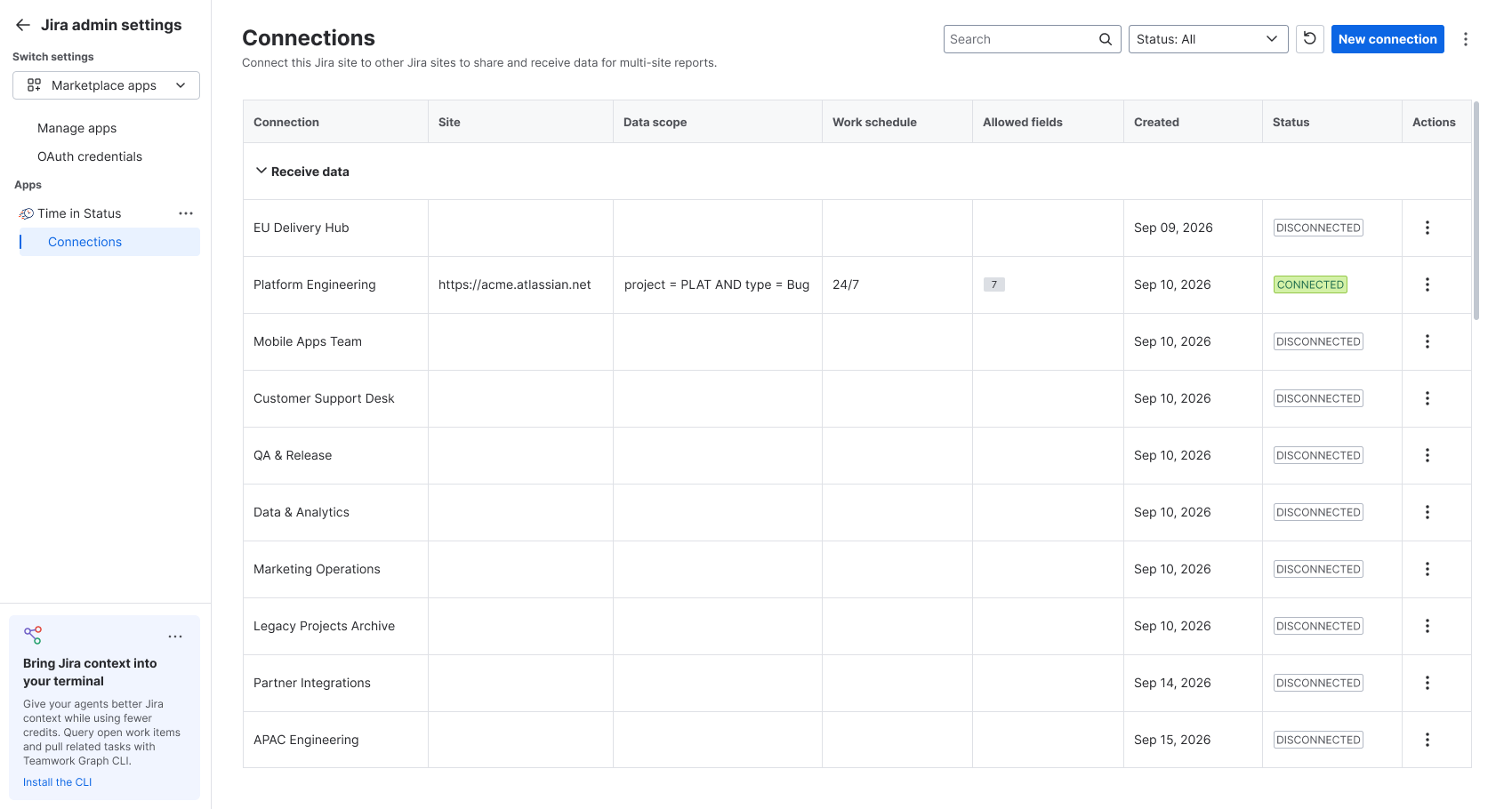Click the refresh connections icon
Viewport: 1512px width, 809px height.
1310,39
